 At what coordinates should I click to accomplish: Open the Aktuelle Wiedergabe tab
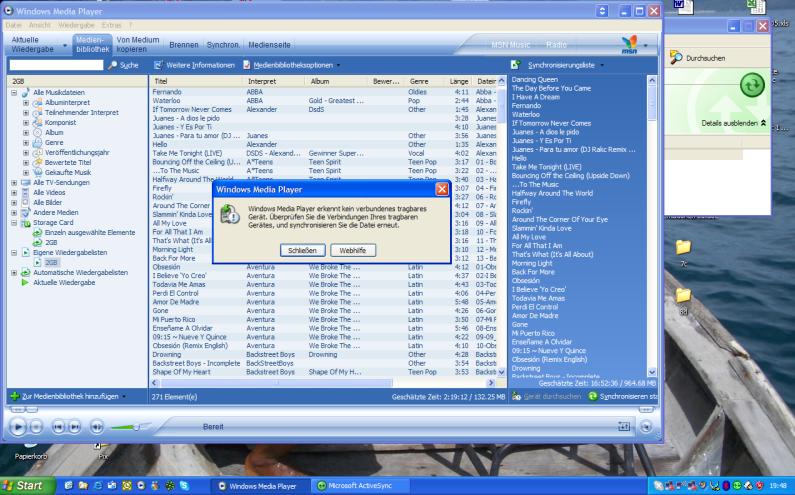(32, 45)
